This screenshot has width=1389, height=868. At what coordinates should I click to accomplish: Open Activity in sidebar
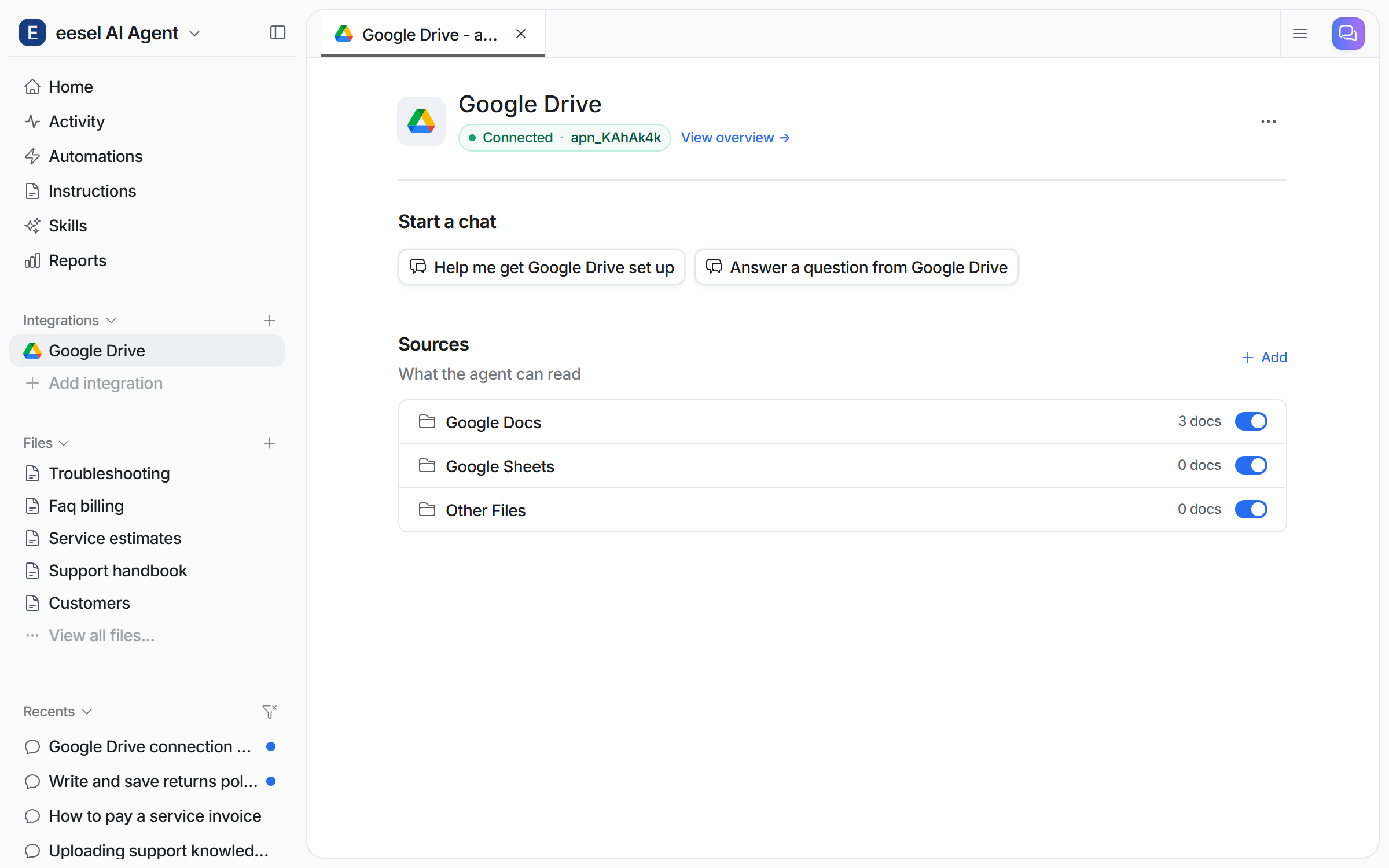147,122
